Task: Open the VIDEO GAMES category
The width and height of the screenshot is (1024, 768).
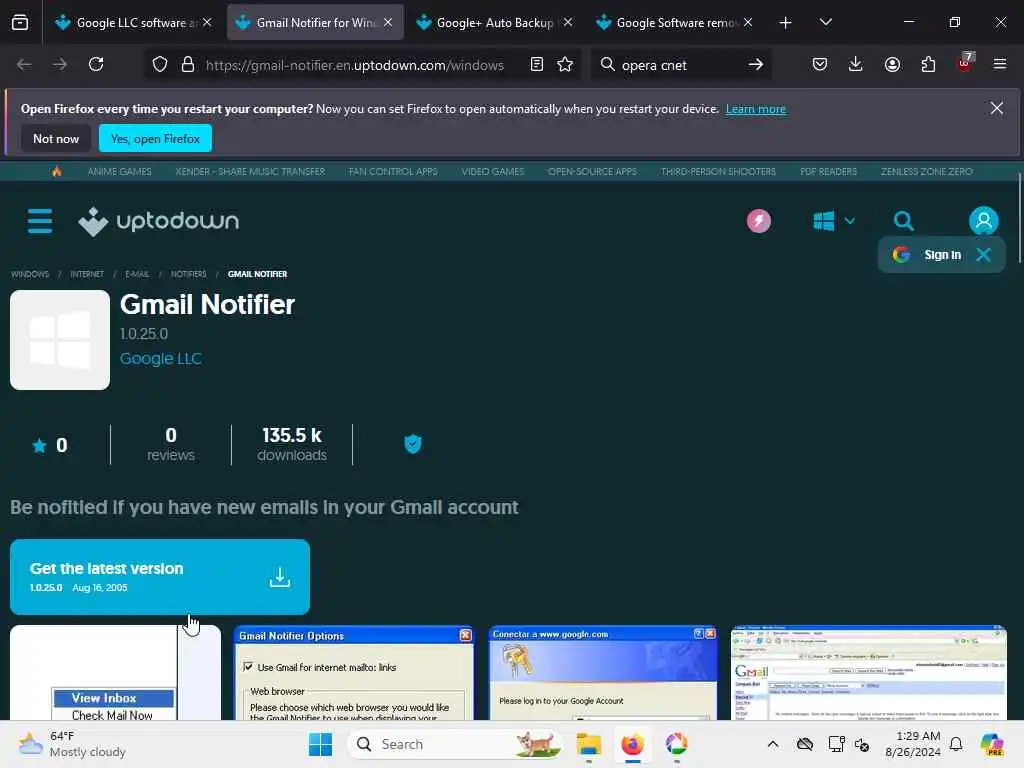Action: (493, 172)
